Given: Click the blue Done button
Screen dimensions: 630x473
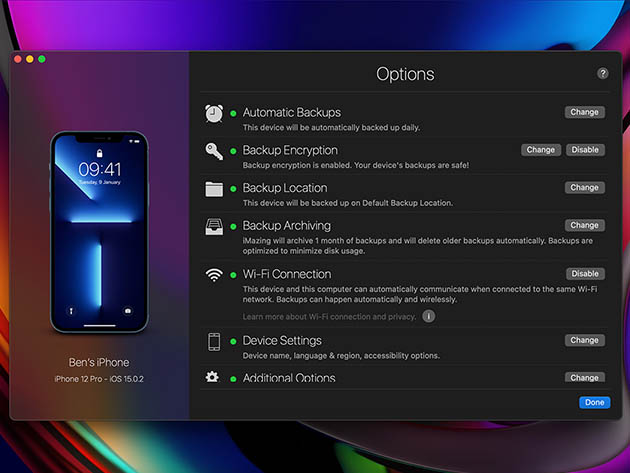Looking at the screenshot, I should pyautogui.click(x=595, y=402).
